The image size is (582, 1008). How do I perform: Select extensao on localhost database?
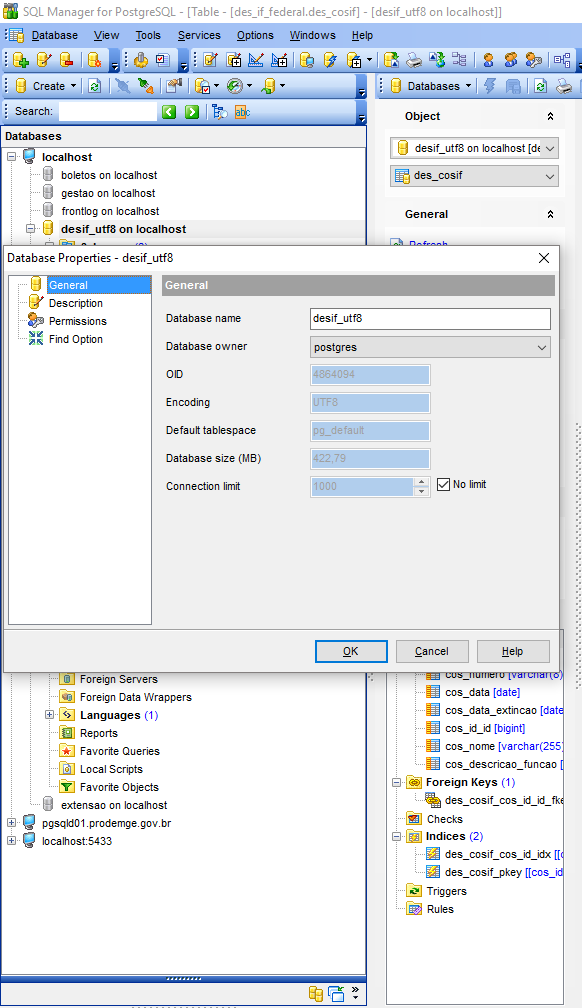click(114, 805)
